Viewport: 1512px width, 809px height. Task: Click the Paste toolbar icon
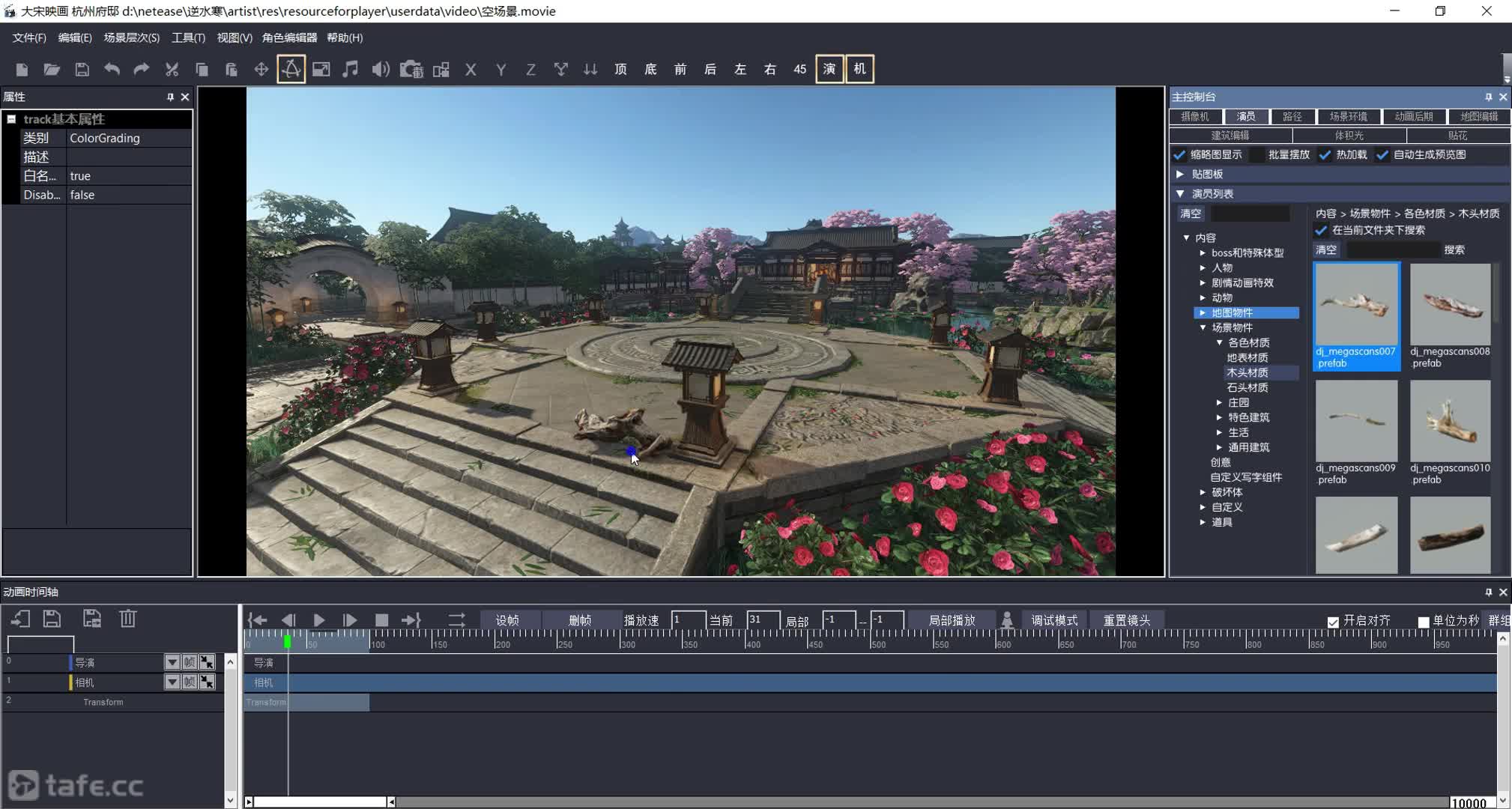pos(231,70)
